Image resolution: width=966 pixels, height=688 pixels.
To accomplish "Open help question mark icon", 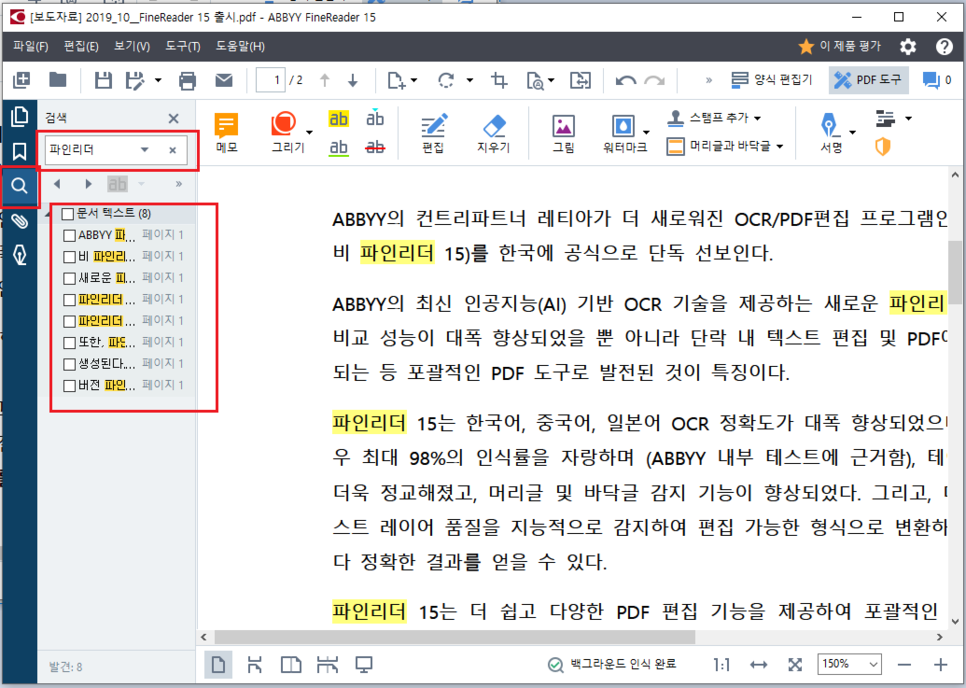I will 944,47.
